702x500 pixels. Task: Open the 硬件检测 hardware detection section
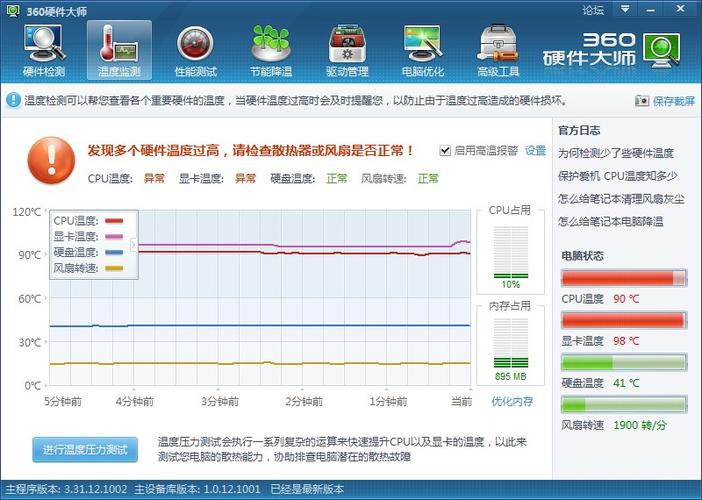tap(44, 51)
